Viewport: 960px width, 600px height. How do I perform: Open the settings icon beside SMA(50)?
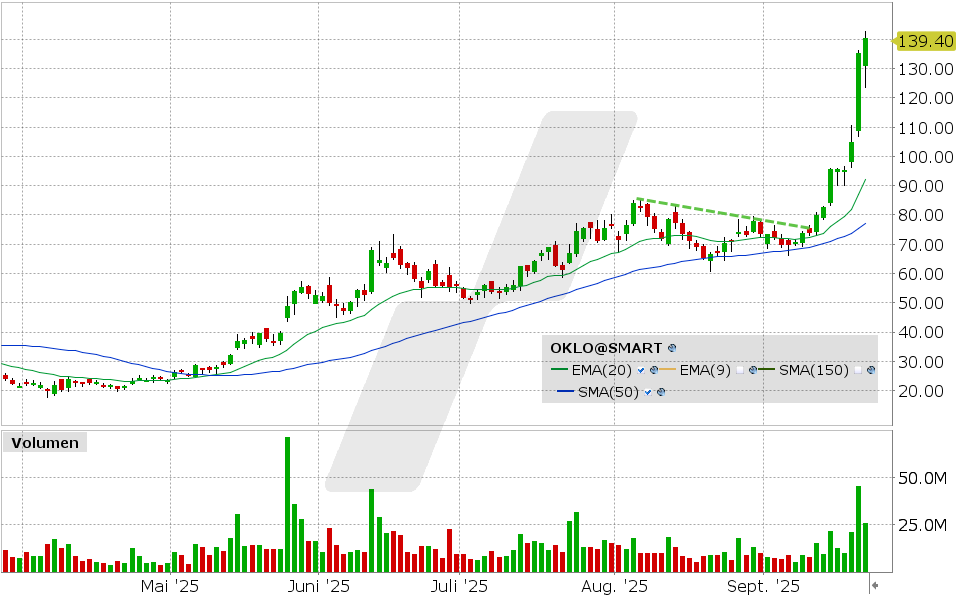pyautogui.click(x=661, y=392)
